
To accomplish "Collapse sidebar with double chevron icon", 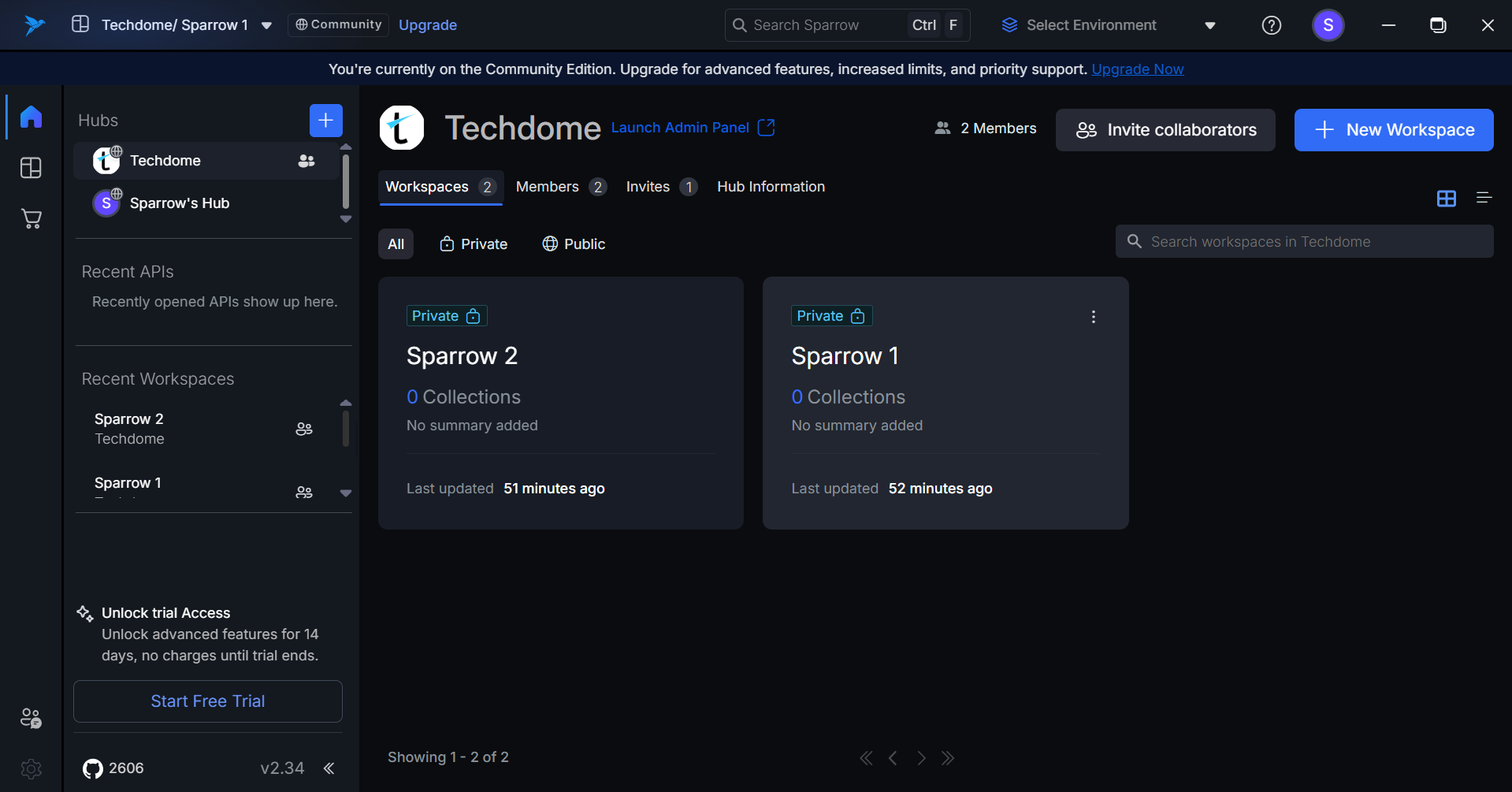I will coord(329,768).
